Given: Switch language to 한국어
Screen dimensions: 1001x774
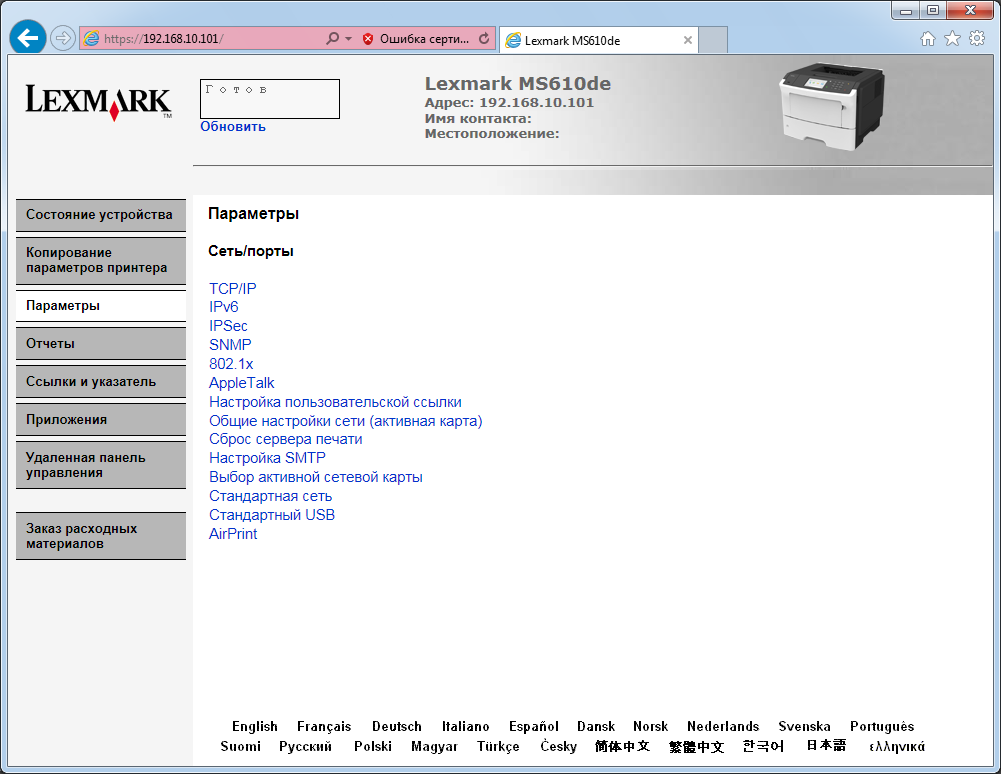Looking at the screenshot, I should 764,746.
